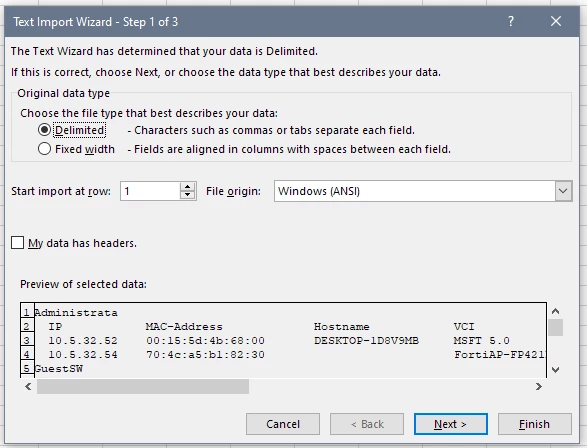This screenshot has height=448, width=587.
Task: Click scroll left arrow below preview
Action: tap(28, 387)
